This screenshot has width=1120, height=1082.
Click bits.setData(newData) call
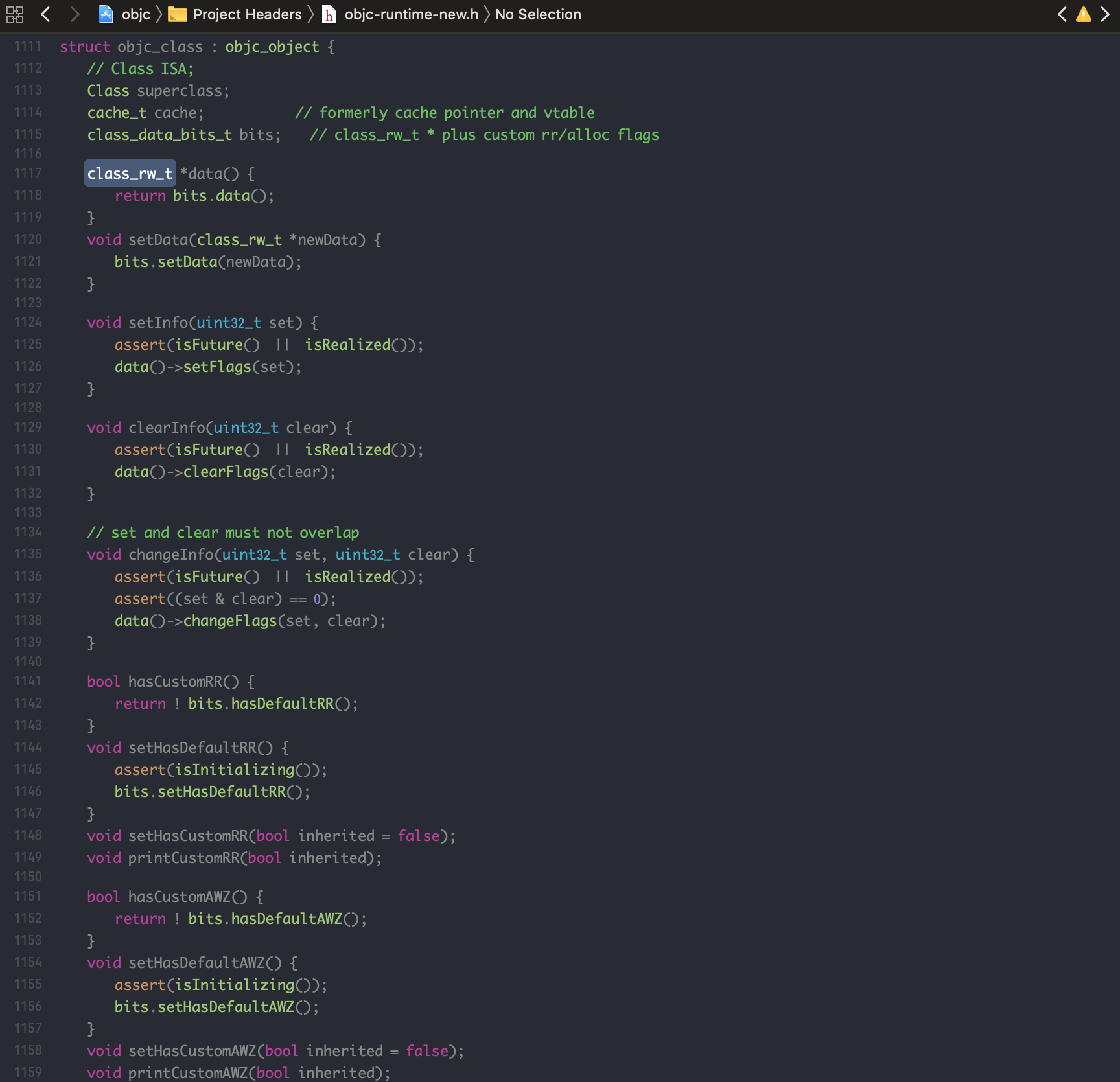208,262
